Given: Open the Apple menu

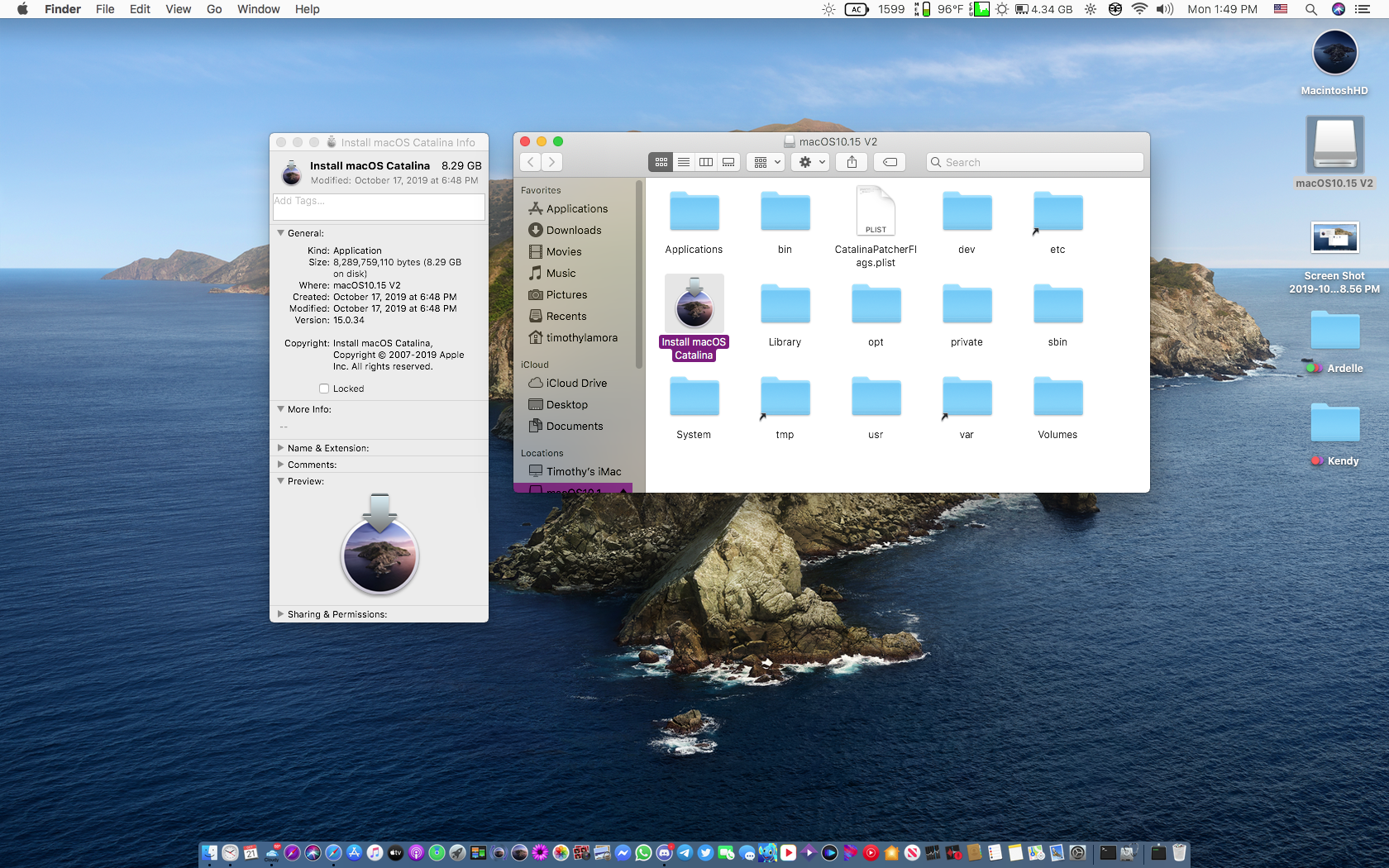Looking at the screenshot, I should tap(22, 9).
